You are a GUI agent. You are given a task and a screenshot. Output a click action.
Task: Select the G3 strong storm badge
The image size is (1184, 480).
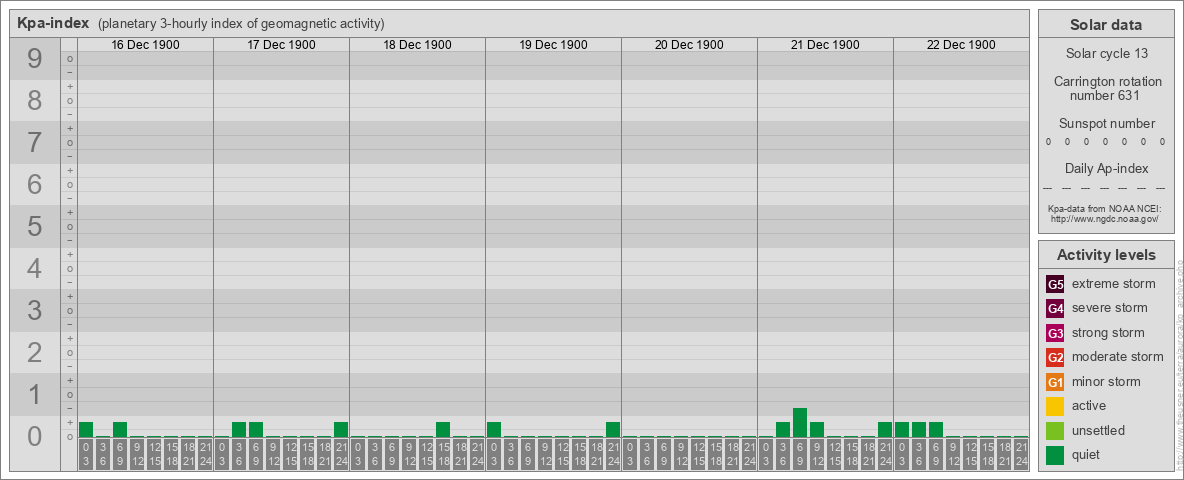coord(1055,333)
